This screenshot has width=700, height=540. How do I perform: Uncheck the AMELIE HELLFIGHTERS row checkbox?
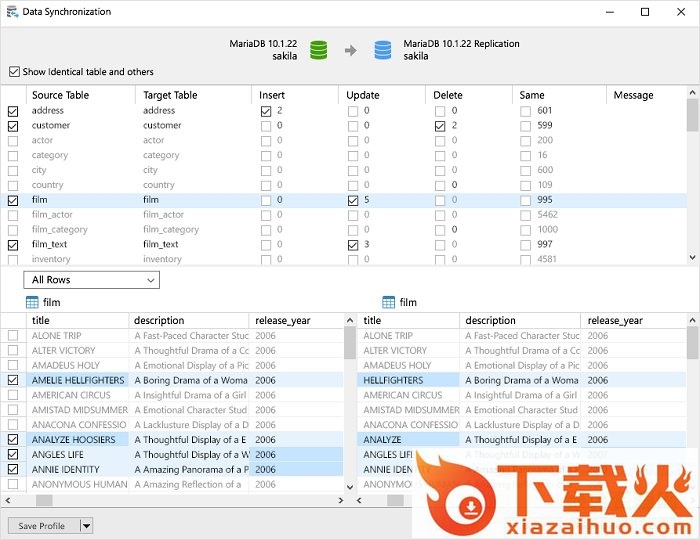point(13,380)
